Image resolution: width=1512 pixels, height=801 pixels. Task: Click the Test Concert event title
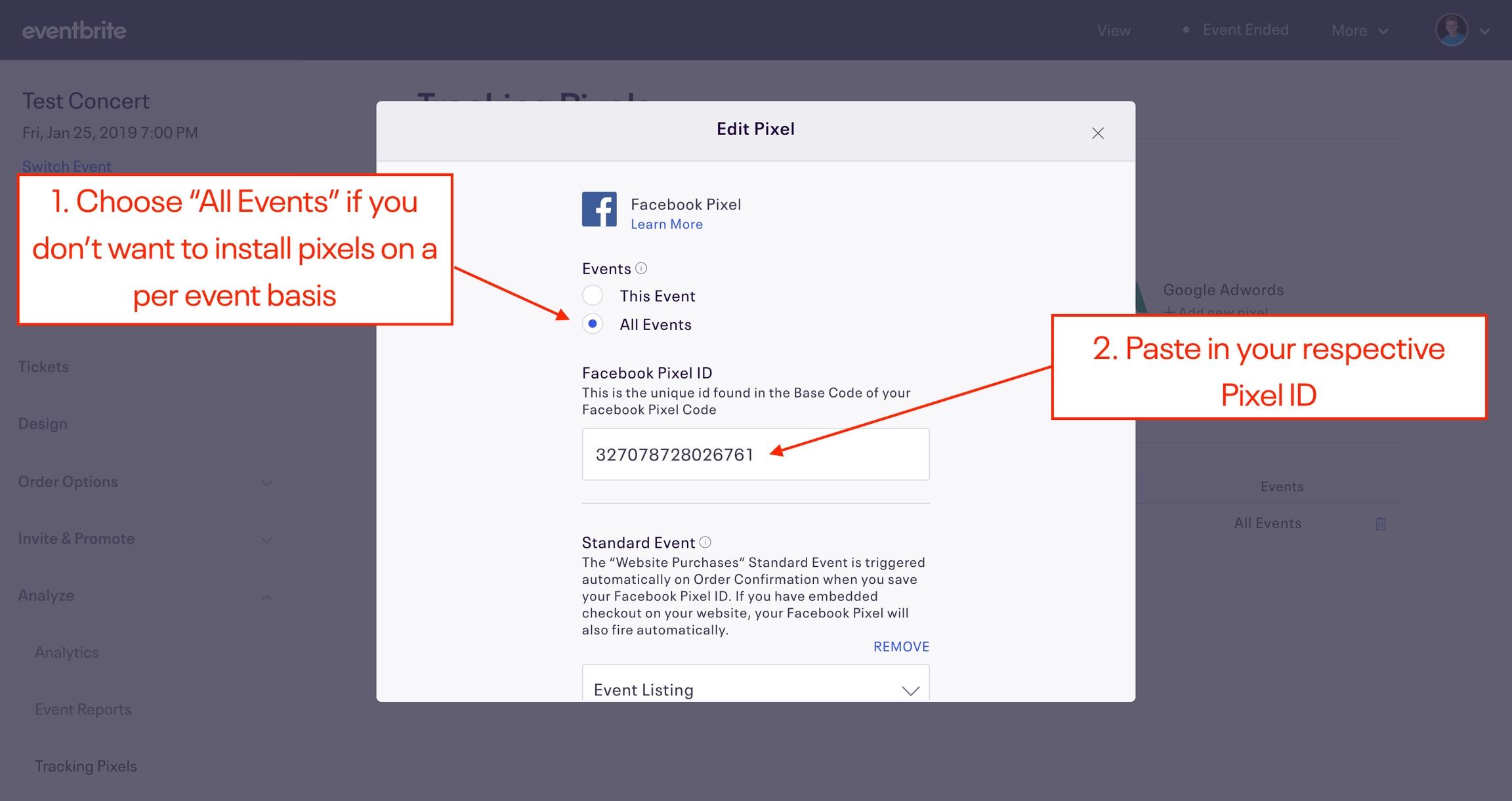(86, 101)
